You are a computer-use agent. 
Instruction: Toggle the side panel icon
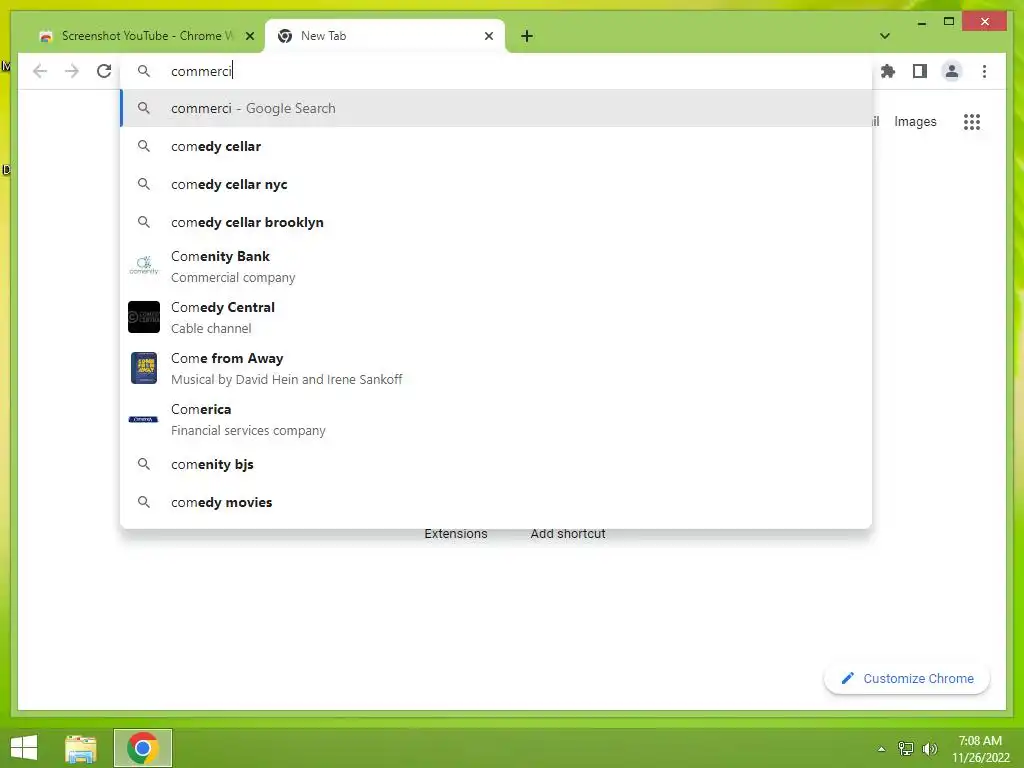[x=920, y=71]
